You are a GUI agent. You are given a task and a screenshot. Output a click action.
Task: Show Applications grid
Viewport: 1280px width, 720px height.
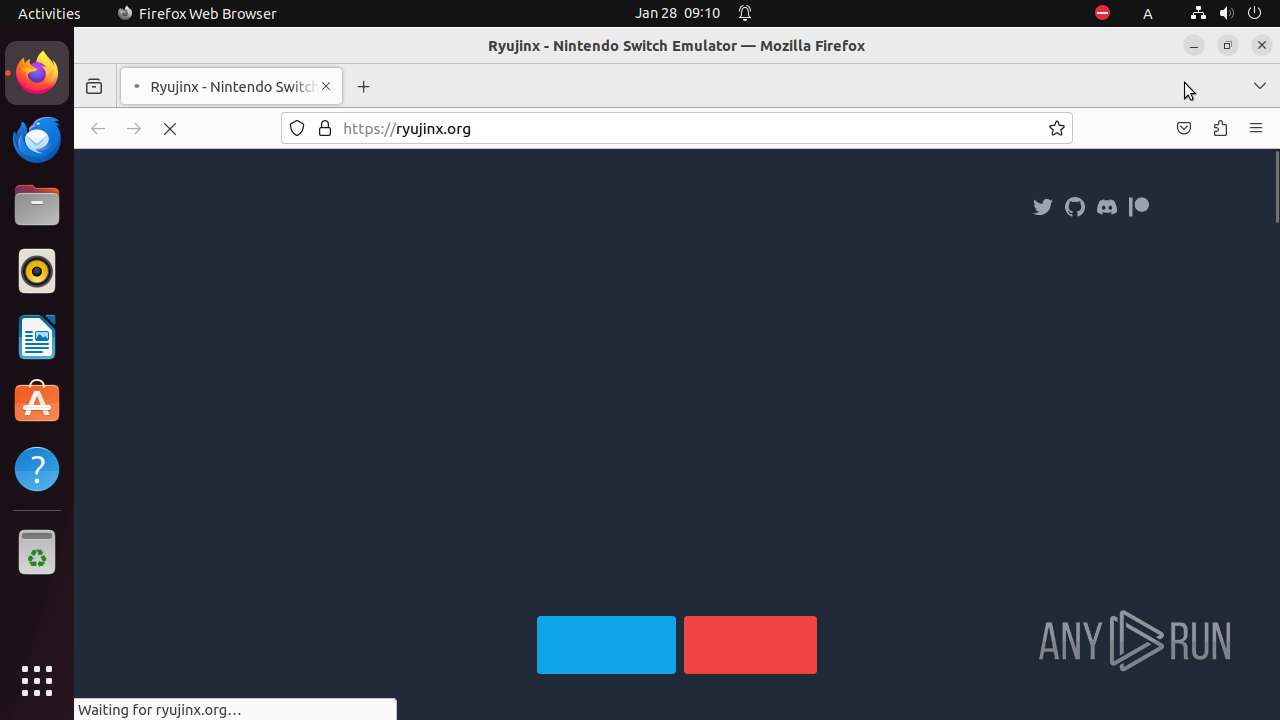37,680
